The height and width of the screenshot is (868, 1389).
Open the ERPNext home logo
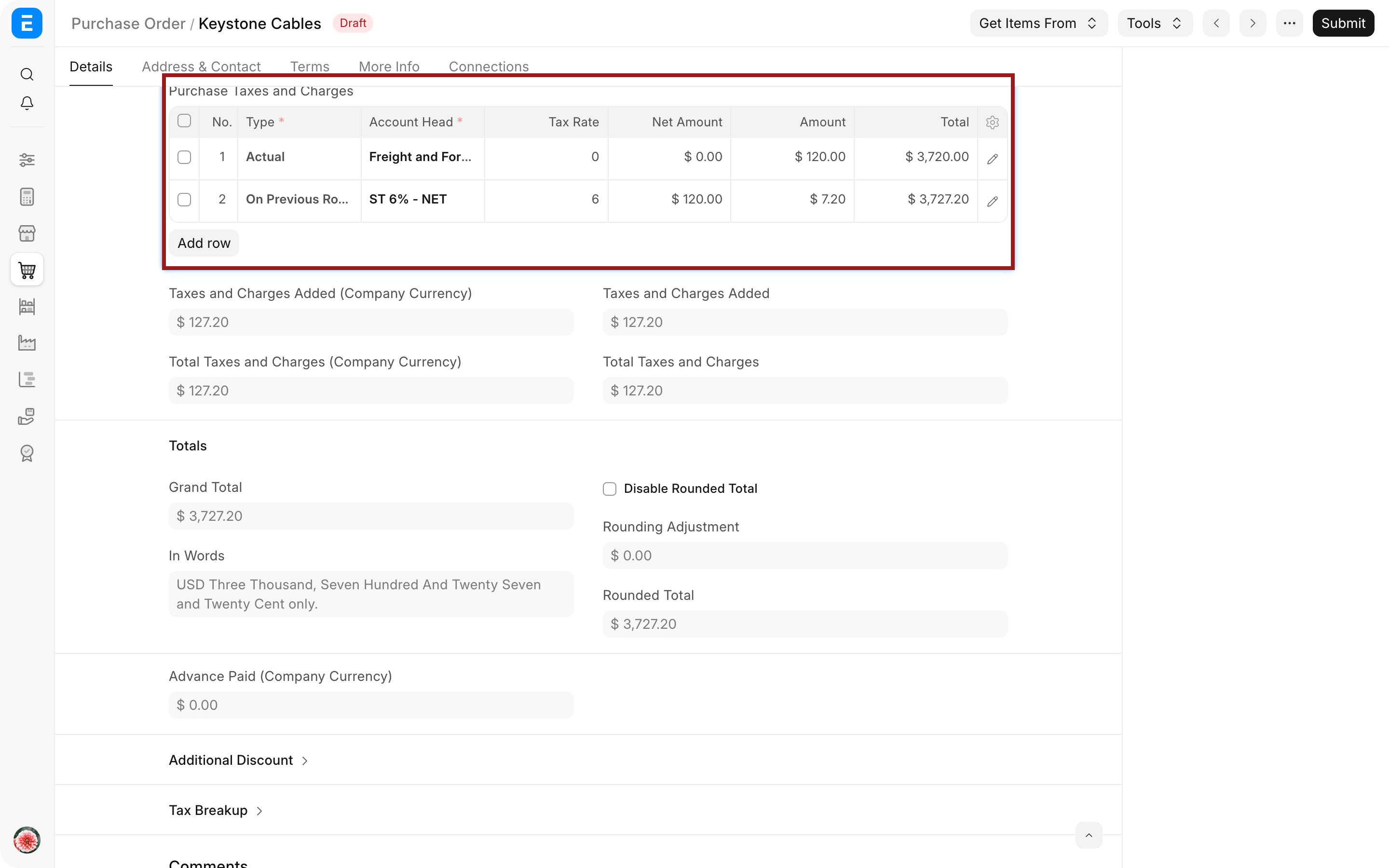27,23
